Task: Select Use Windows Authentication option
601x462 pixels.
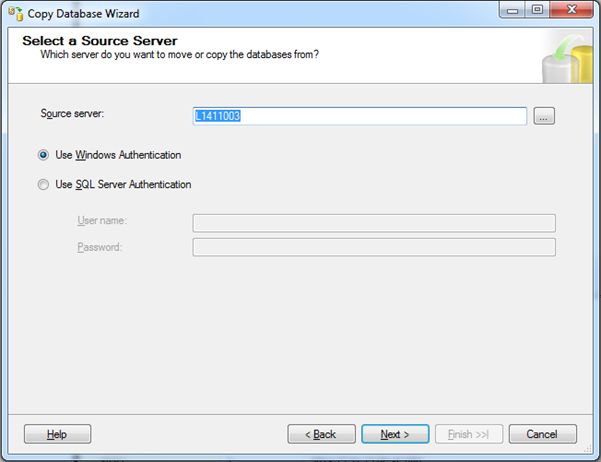Action: 43,155
